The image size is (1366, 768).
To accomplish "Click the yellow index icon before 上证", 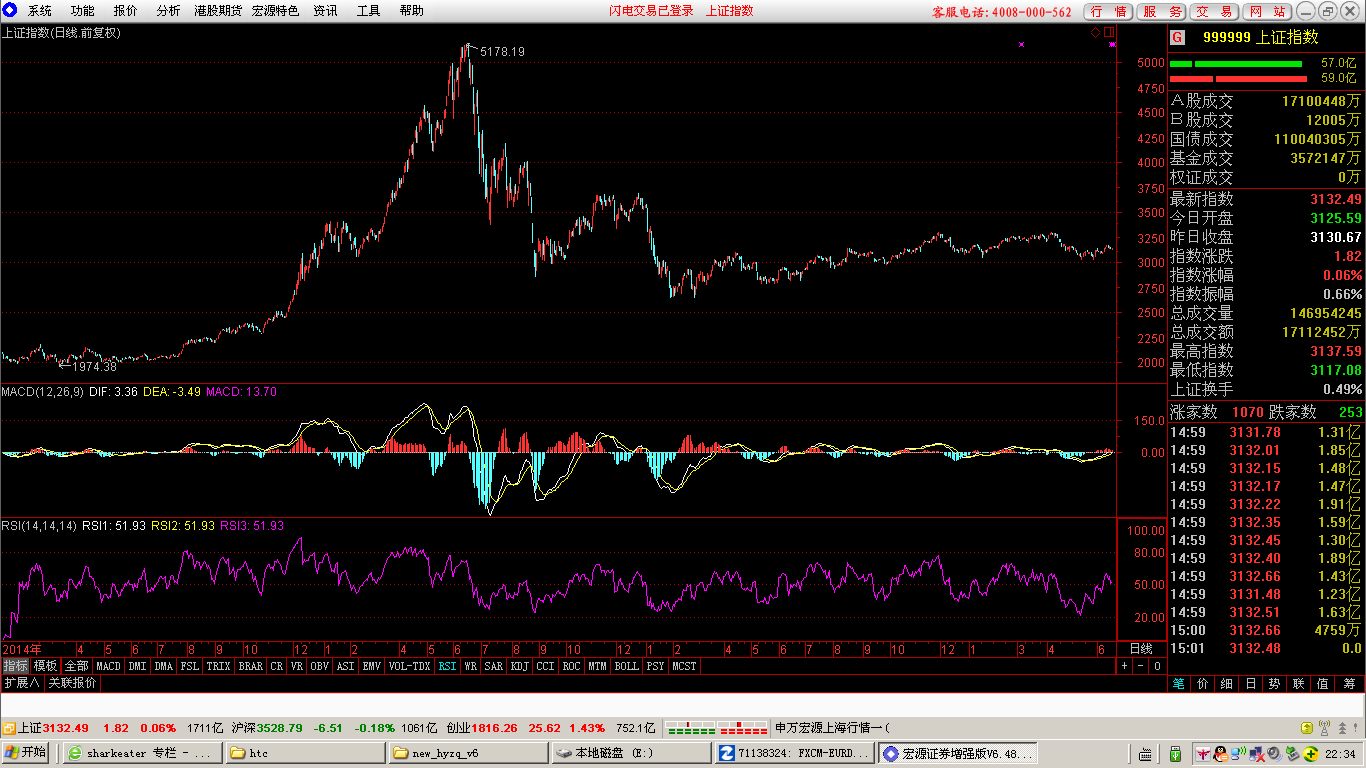I will (x=8, y=728).
